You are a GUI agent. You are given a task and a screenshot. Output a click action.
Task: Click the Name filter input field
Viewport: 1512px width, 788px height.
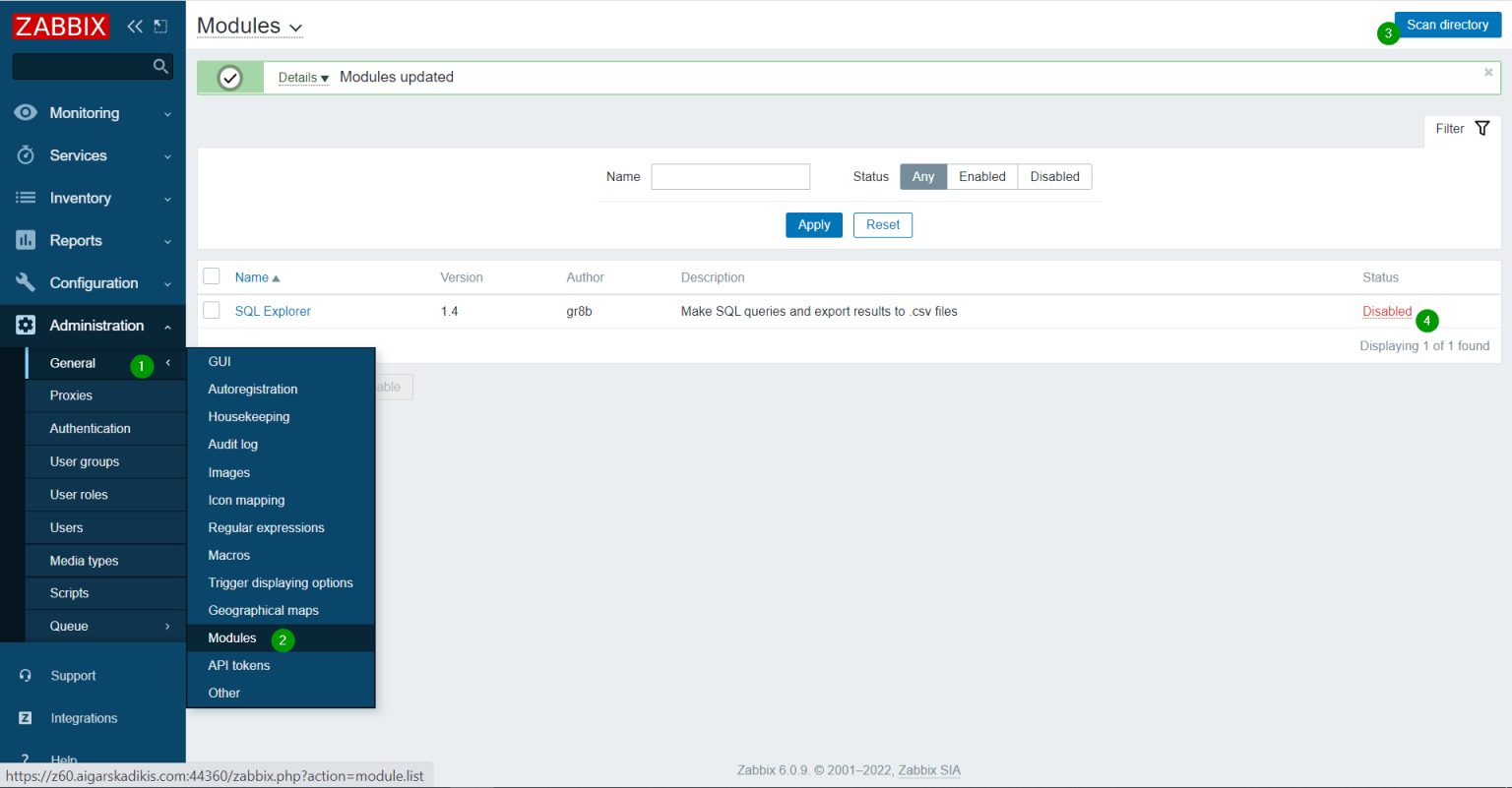730,176
